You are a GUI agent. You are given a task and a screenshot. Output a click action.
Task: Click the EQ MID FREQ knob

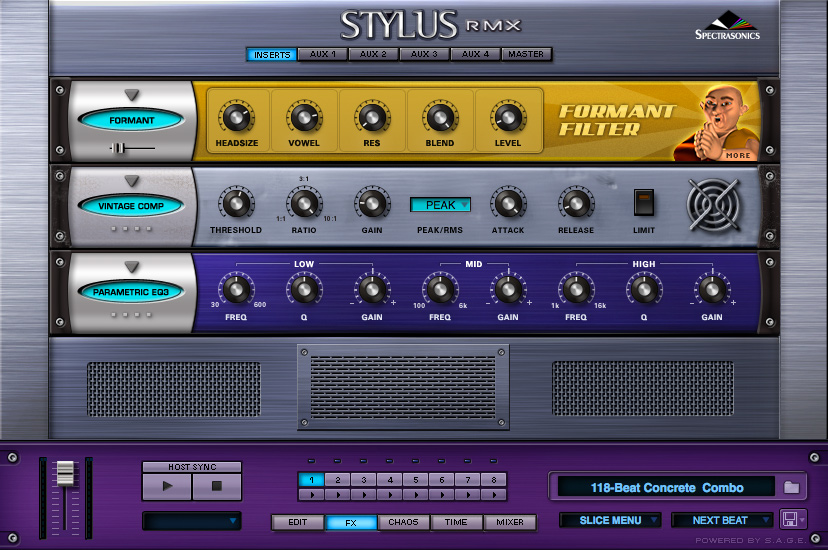(x=440, y=289)
